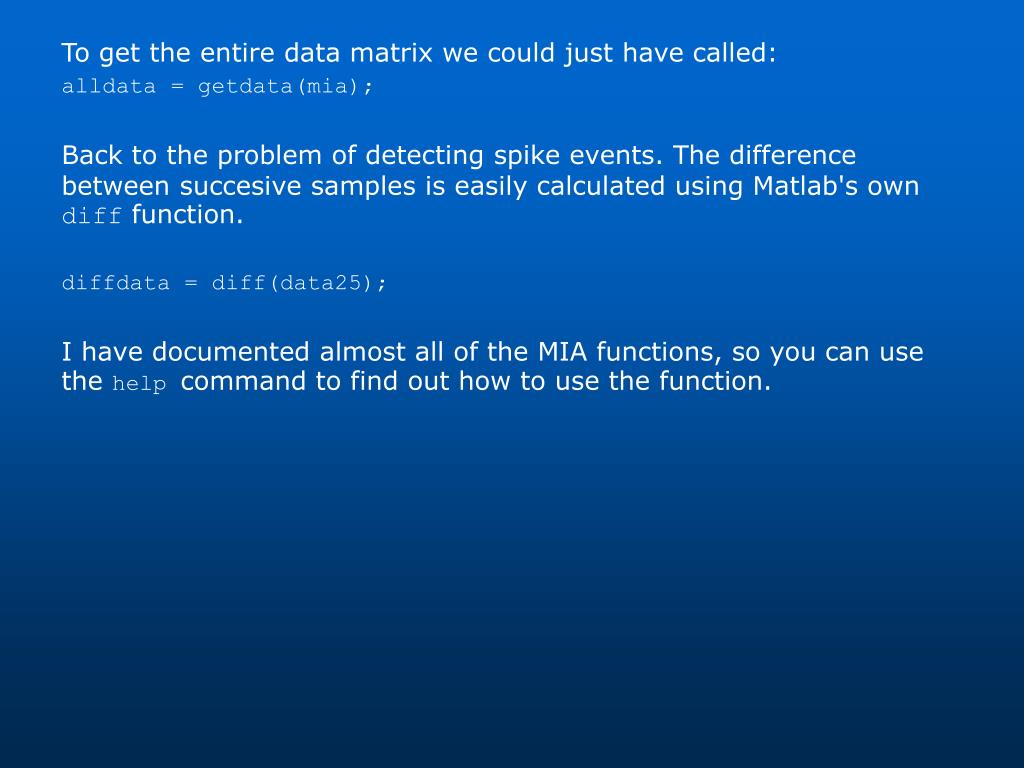
Task: Click the words 'The difference' on the slide
Action: 764,156
